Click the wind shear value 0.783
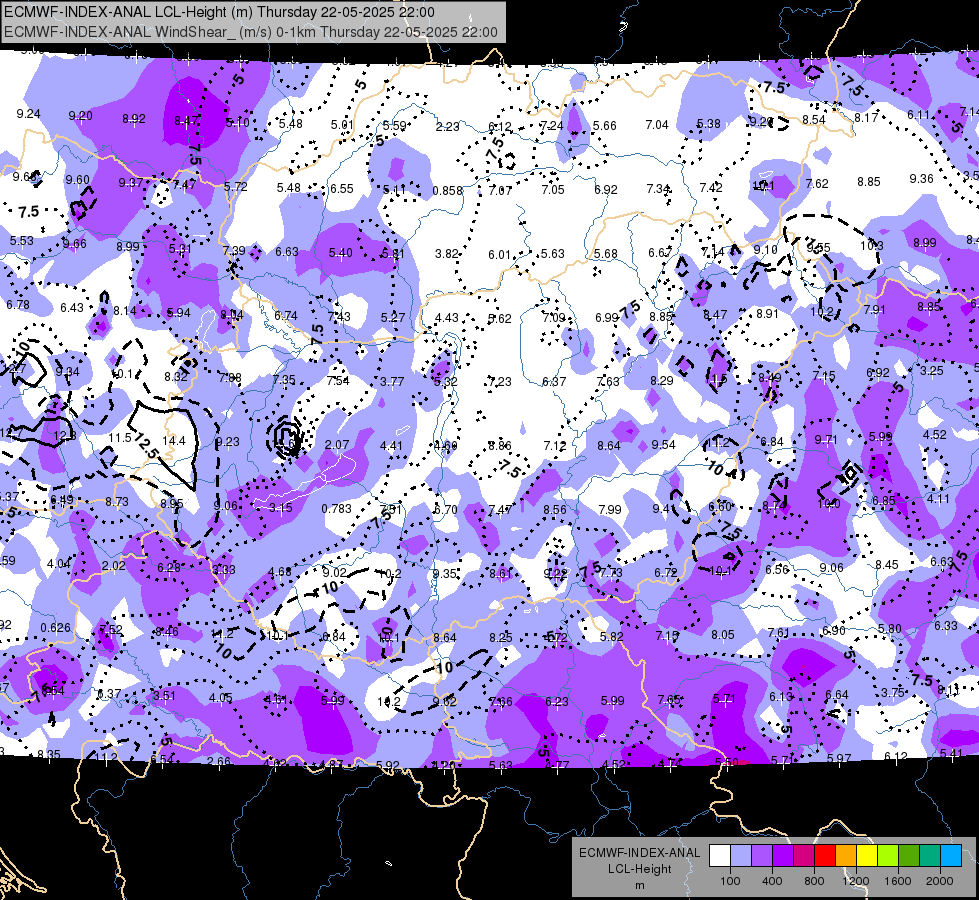Viewport: 979px width, 900px height. [x=337, y=508]
